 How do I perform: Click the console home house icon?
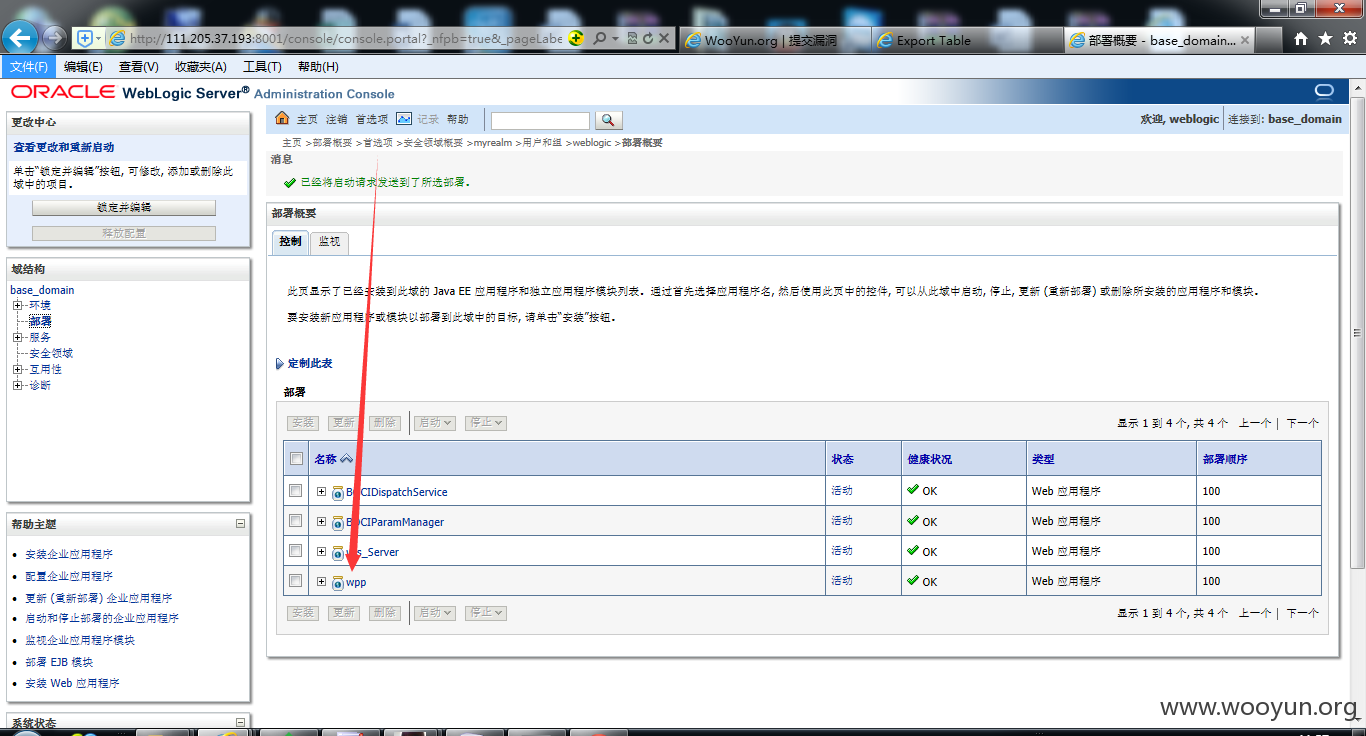pyautogui.click(x=282, y=119)
